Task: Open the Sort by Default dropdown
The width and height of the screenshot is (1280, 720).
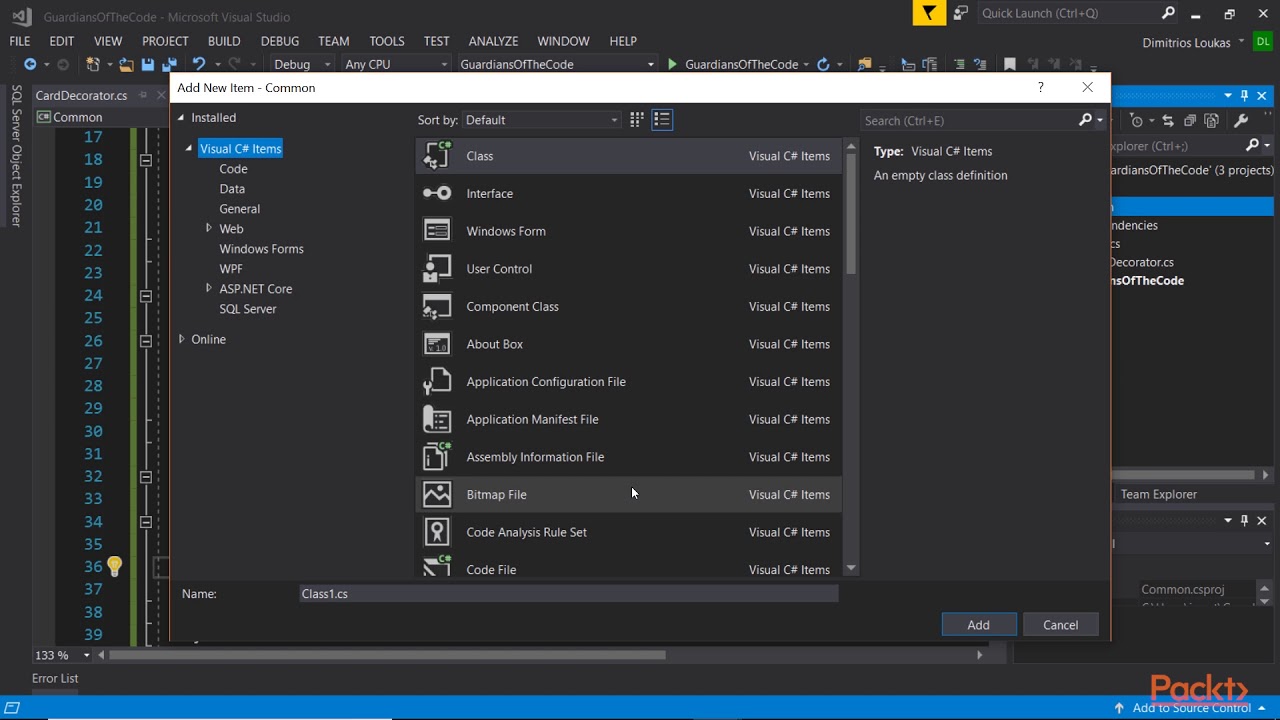Action: point(542,120)
